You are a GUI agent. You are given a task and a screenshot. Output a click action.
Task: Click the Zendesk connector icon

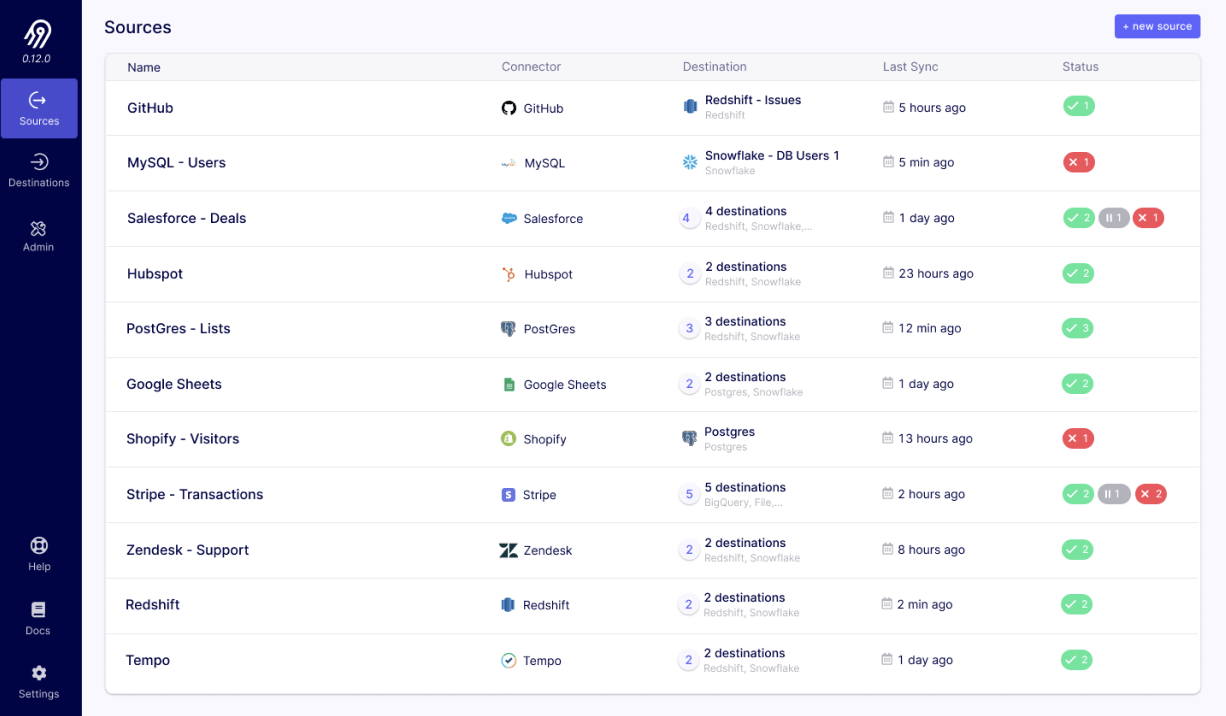click(509, 549)
